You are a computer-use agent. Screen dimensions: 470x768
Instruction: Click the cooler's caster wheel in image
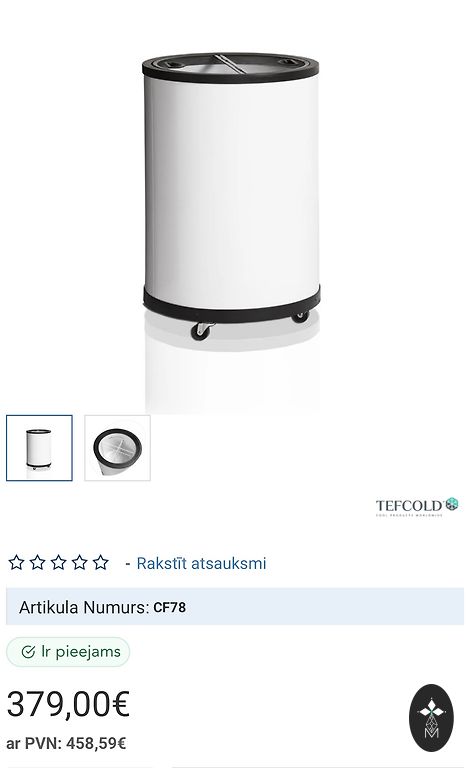pyautogui.click(x=201, y=331)
